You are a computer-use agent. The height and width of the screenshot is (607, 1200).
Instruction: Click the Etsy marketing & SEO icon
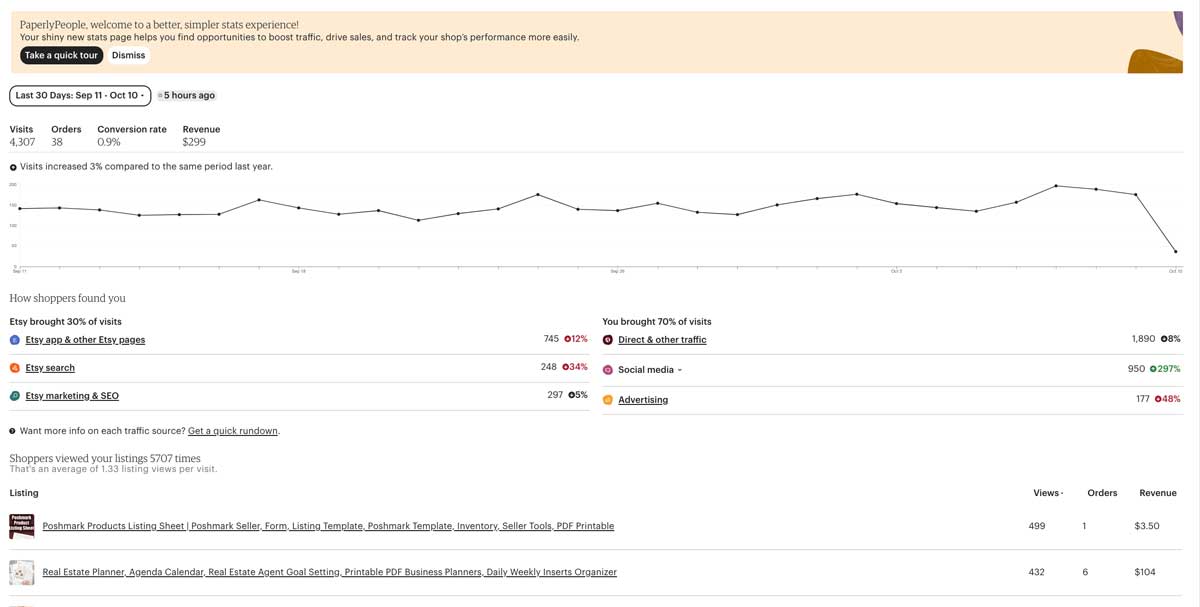tap(15, 396)
